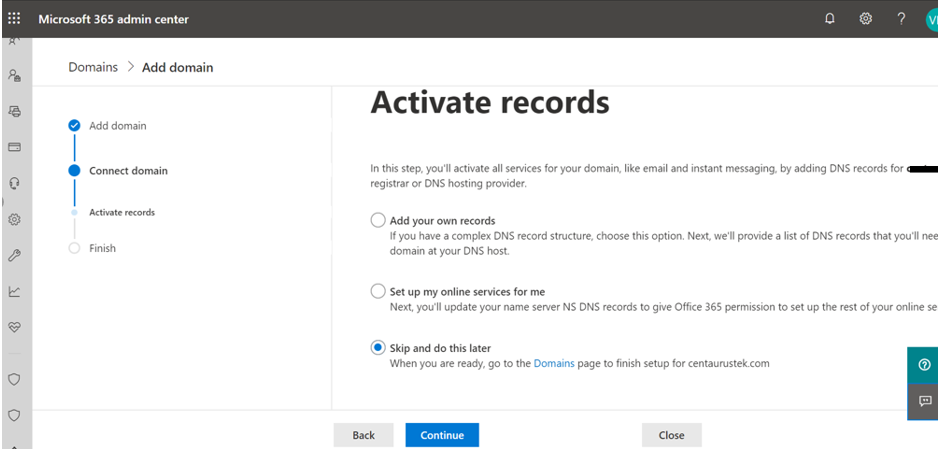Open the Support headset icon in sidebar
The width and height of the screenshot is (938, 449).
click(15, 183)
